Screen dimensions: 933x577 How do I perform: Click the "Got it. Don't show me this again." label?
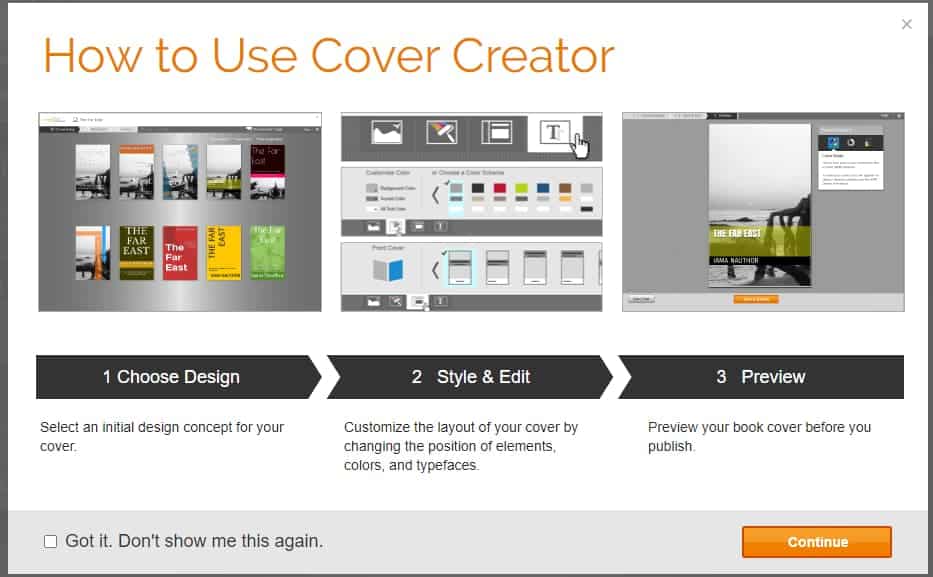point(194,542)
